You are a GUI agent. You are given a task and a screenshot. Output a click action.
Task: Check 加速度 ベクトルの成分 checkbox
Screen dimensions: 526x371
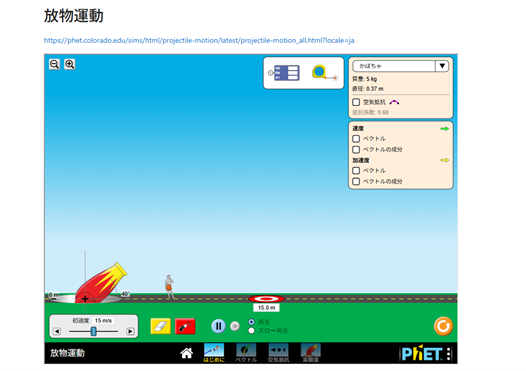(x=356, y=181)
